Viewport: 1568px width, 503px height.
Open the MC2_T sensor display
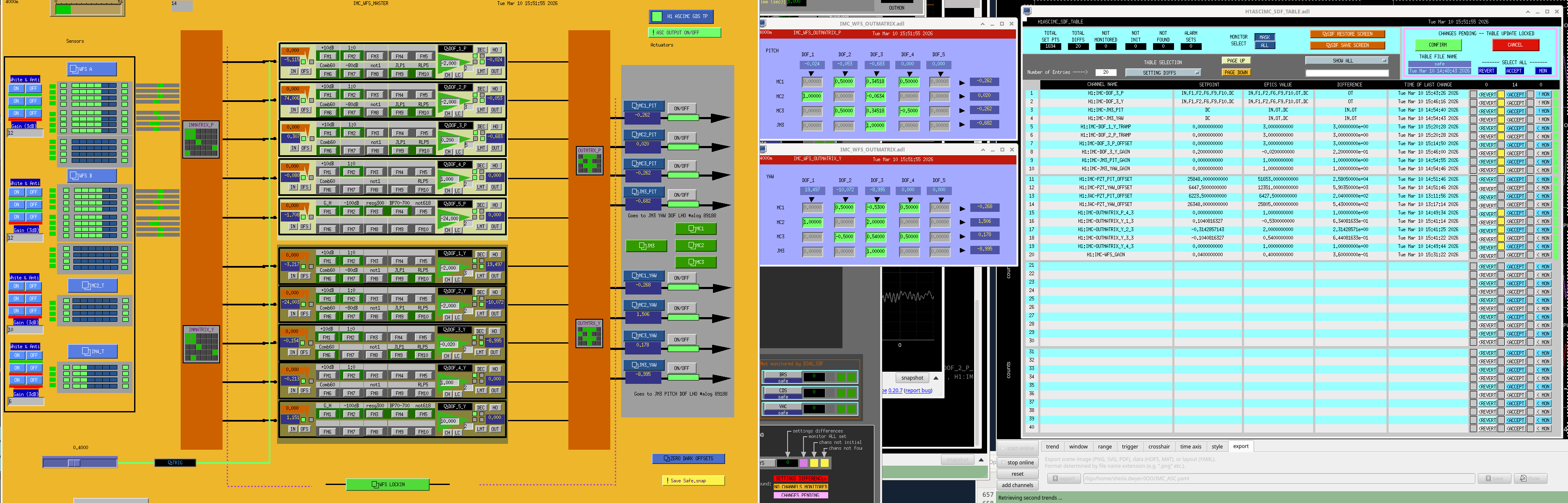pos(93,286)
